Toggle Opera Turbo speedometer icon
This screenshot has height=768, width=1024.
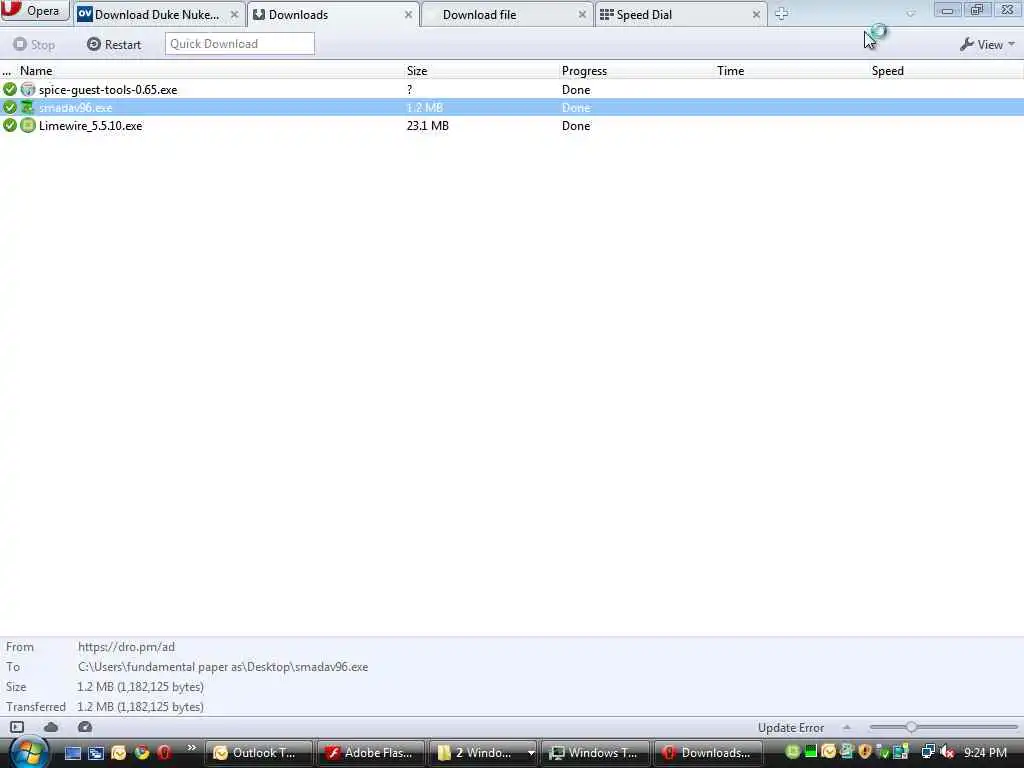(x=85, y=727)
